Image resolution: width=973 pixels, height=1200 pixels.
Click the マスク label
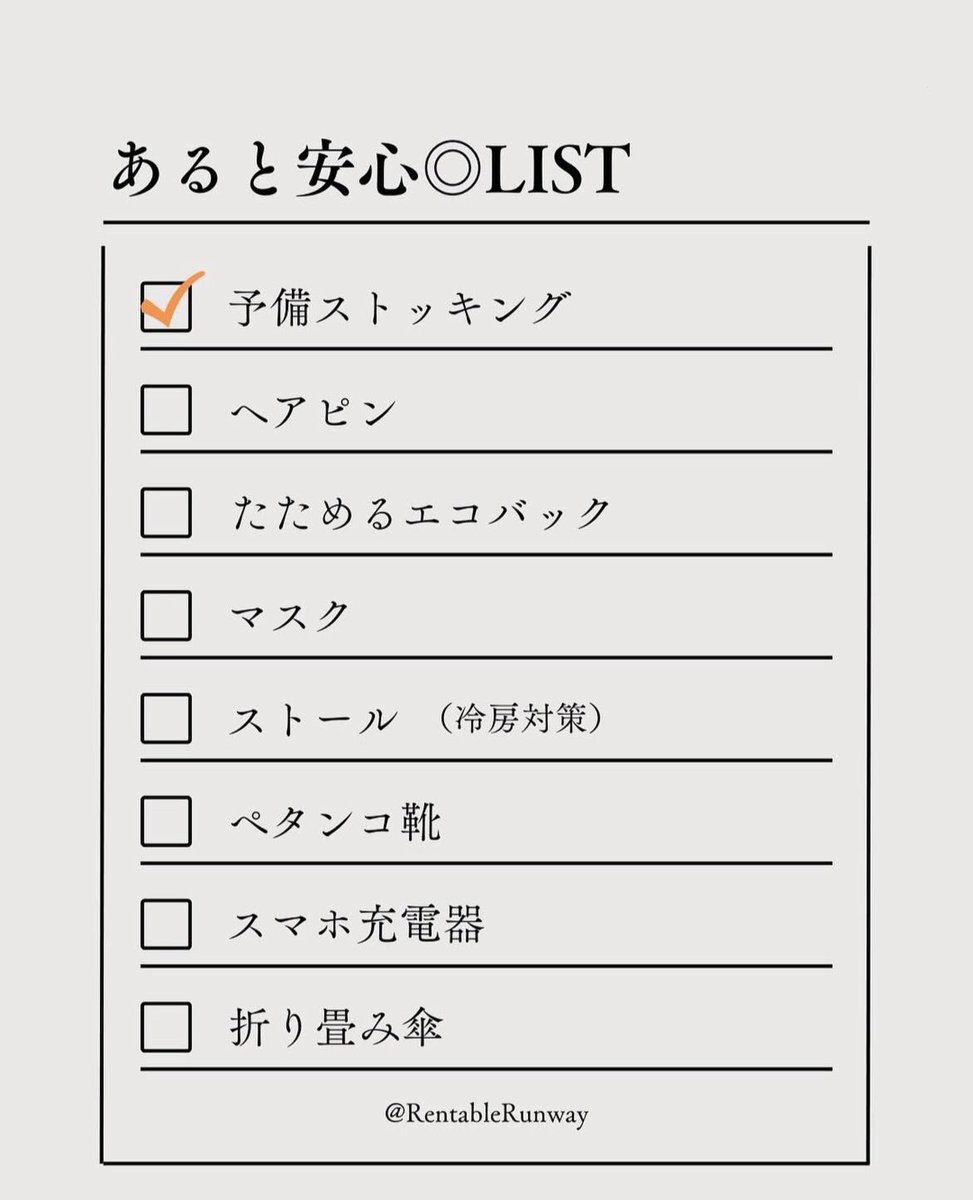tap(290, 616)
